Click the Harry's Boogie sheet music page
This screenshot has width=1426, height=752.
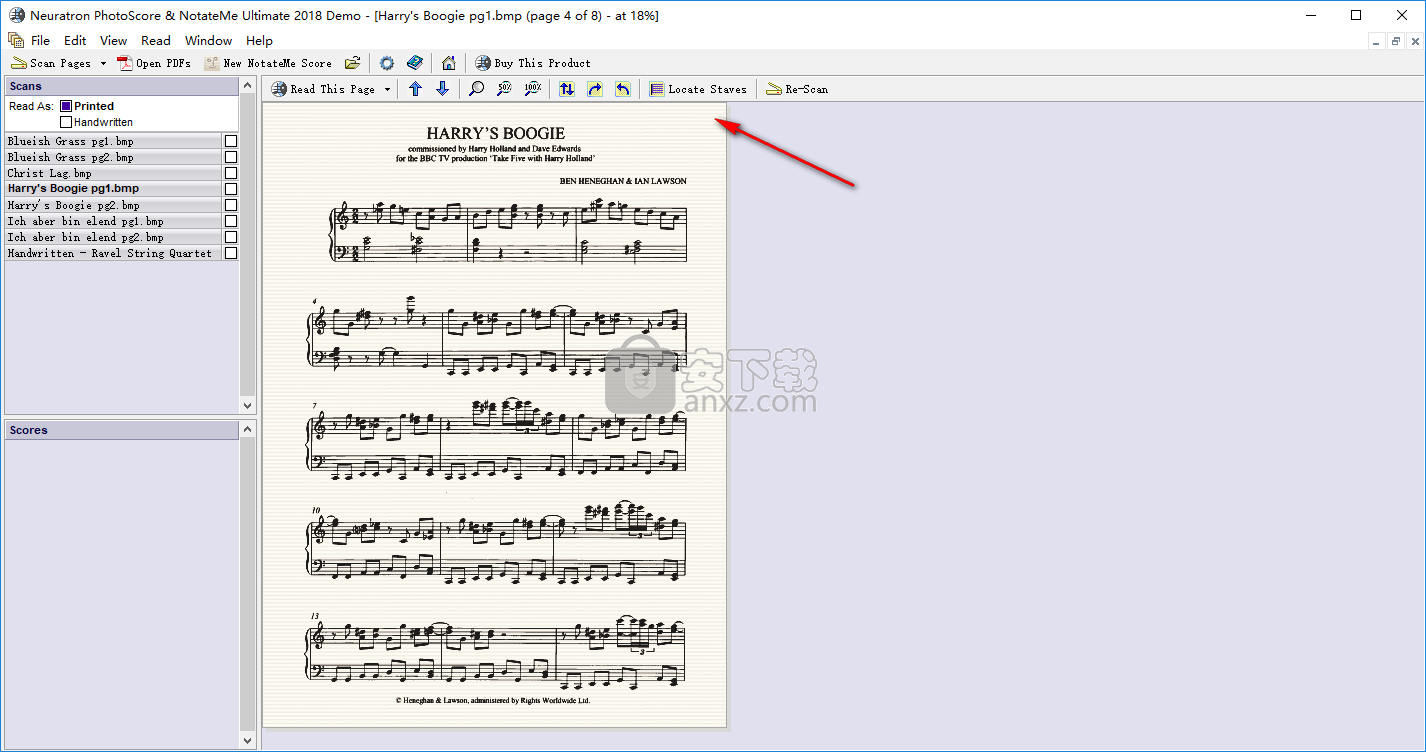495,415
